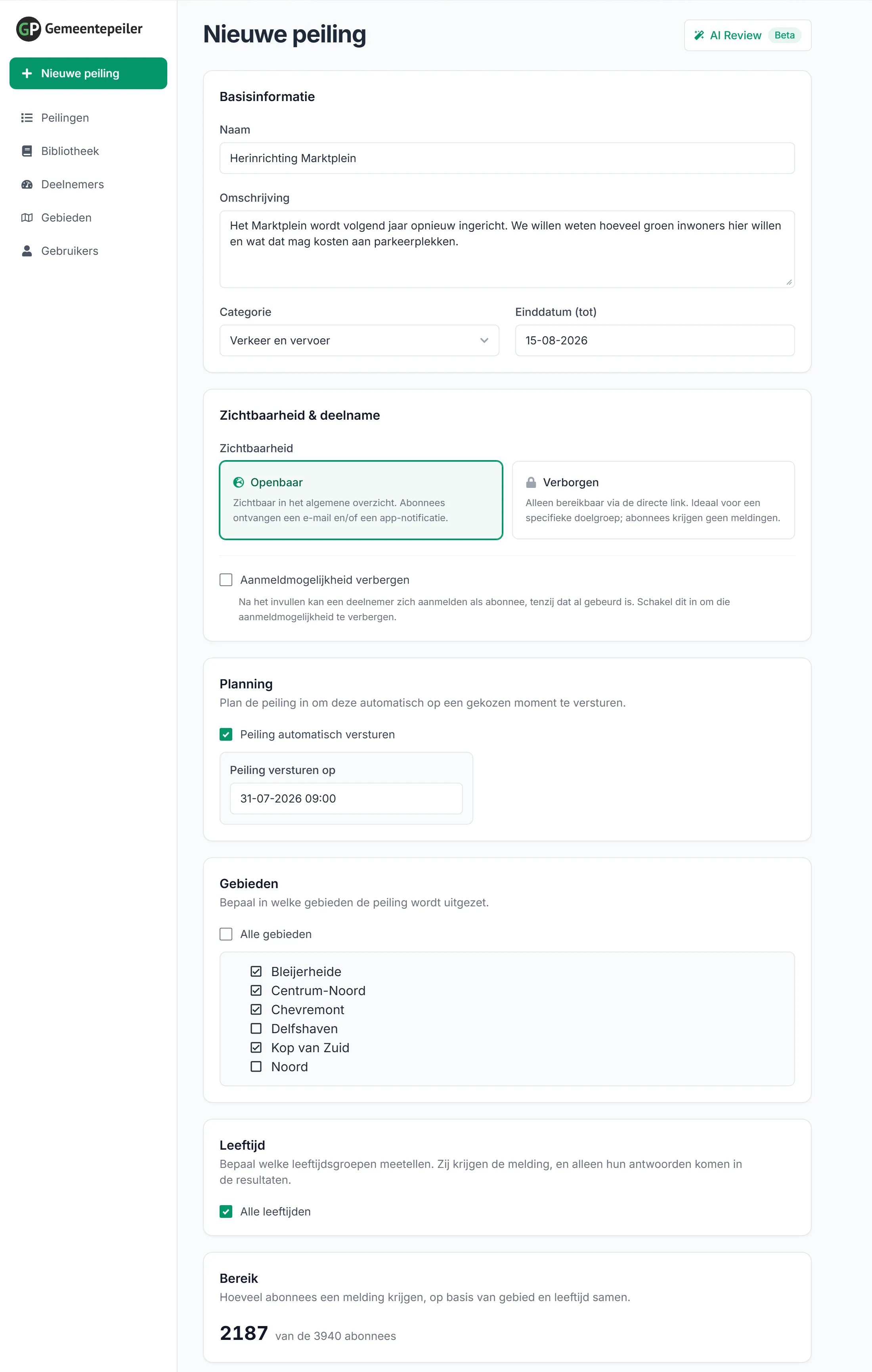Uncheck Peiling automatisch versturen
This screenshot has width=872, height=1372.
click(x=226, y=734)
